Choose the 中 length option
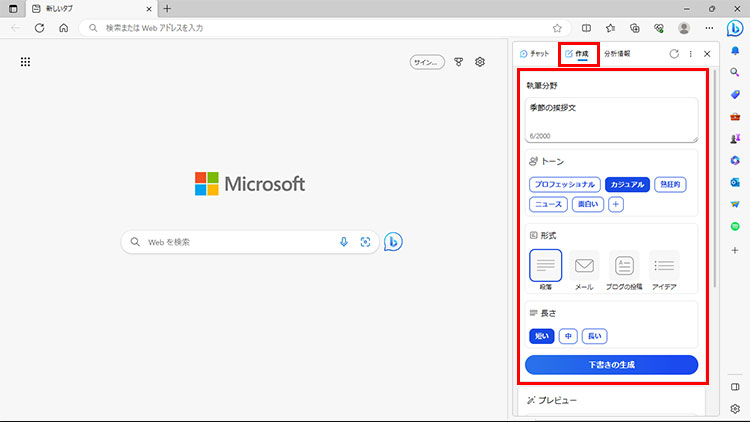The image size is (750, 422). tap(568, 336)
